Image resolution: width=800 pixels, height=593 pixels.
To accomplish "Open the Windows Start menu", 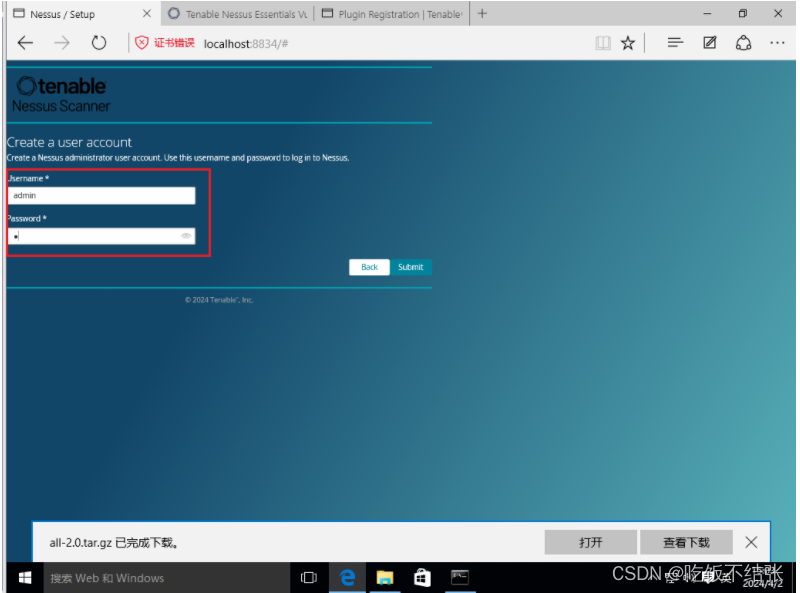I will coord(24,578).
